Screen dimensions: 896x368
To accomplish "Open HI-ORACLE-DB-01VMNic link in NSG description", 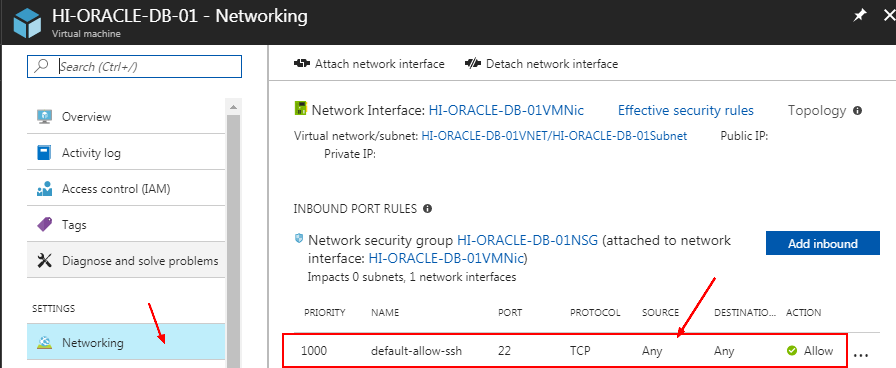I will tap(446, 258).
